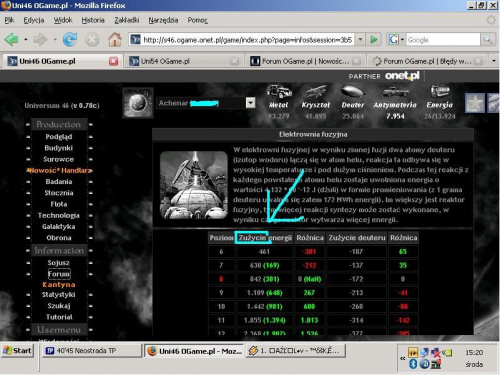This screenshot has height=375, width=500.
Task: Switch to the Uni54 OGame.pl tab
Action: (x=182, y=61)
